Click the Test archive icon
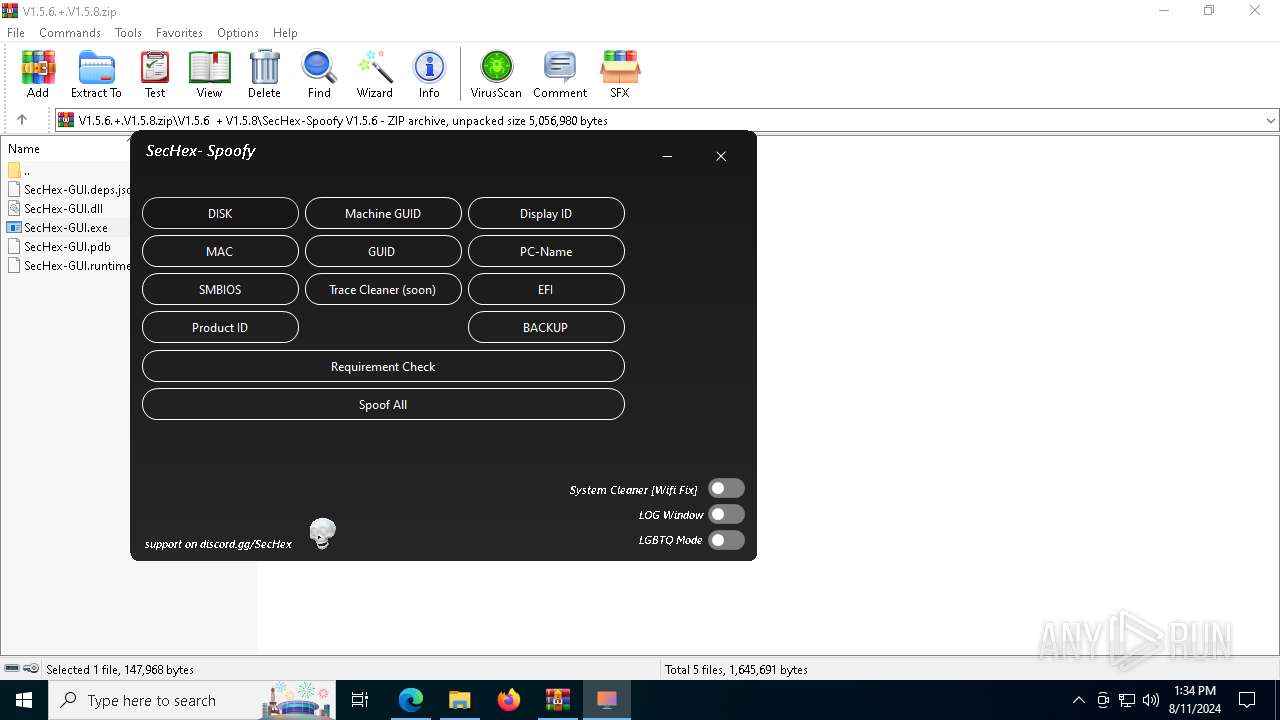Screen dimensions: 1280x720 point(155,75)
